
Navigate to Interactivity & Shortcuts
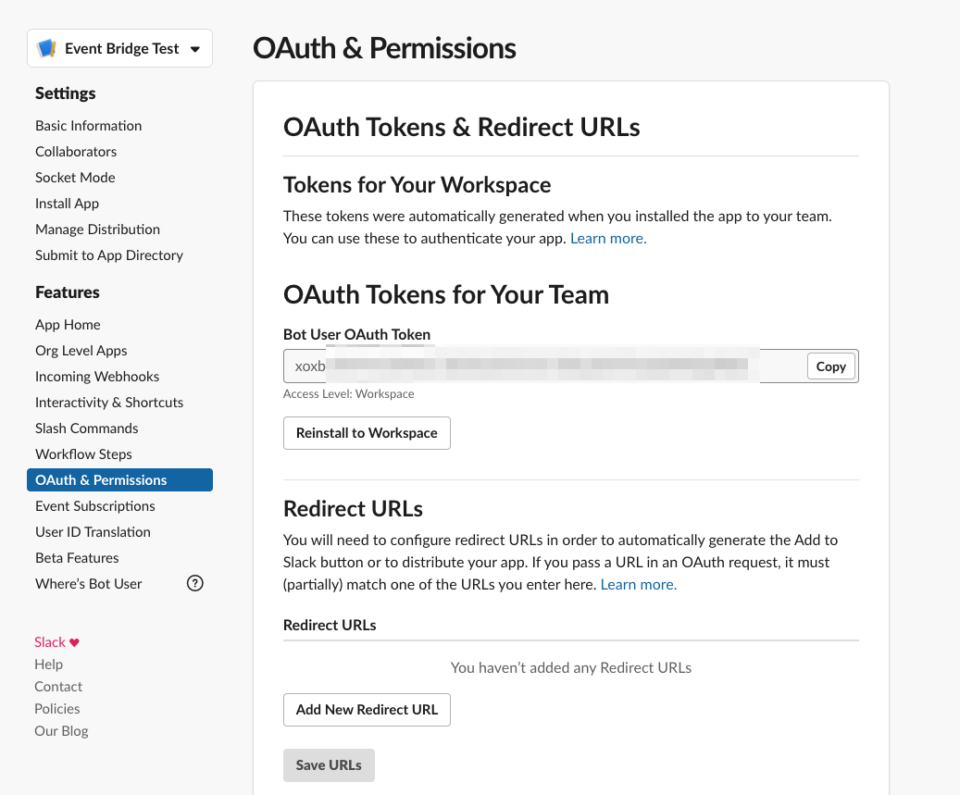pos(109,402)
